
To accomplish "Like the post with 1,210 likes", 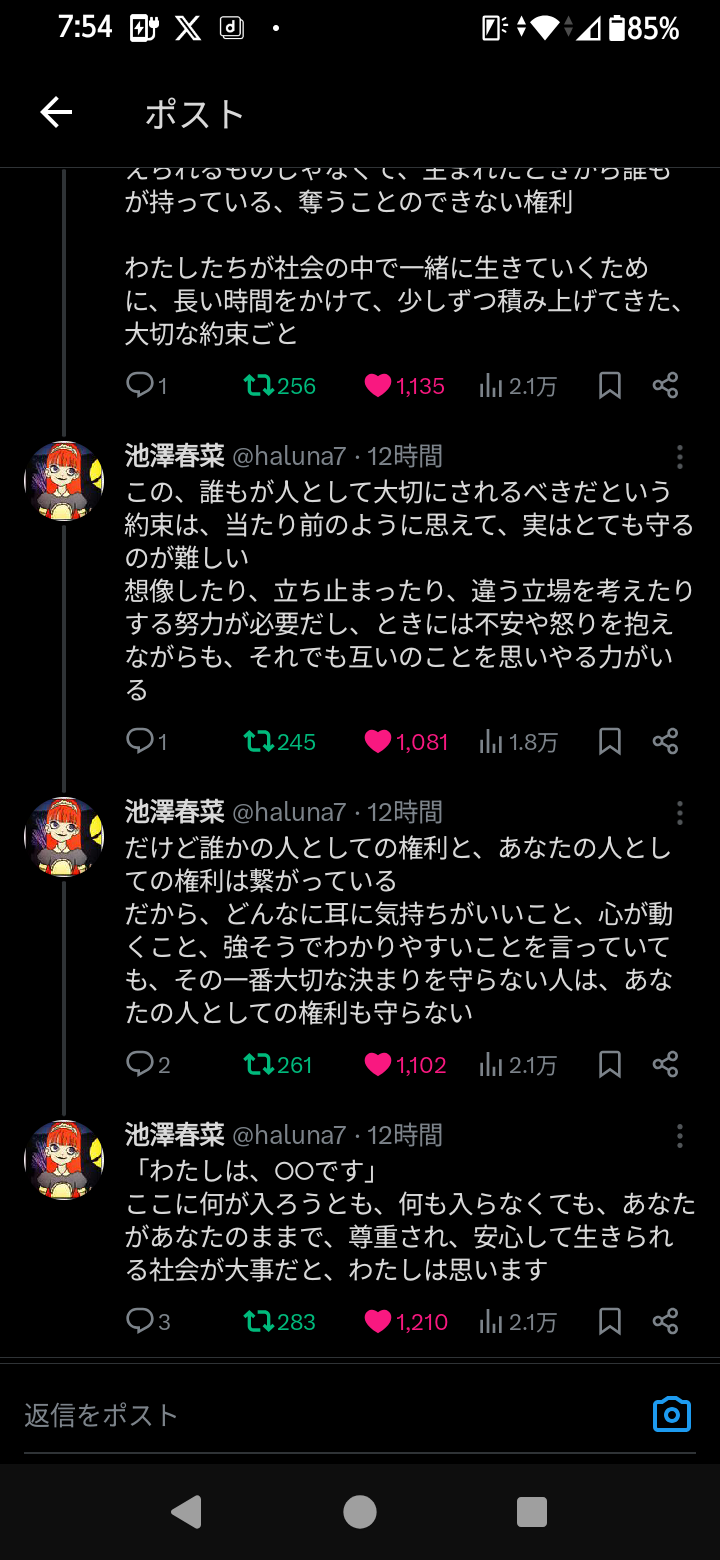I will point(378,1322).
